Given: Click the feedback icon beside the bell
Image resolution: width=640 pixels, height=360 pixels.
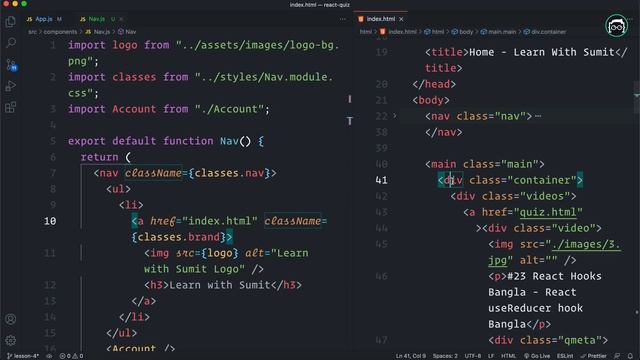Looking at the screenshot, I should (x=617, y=356).
